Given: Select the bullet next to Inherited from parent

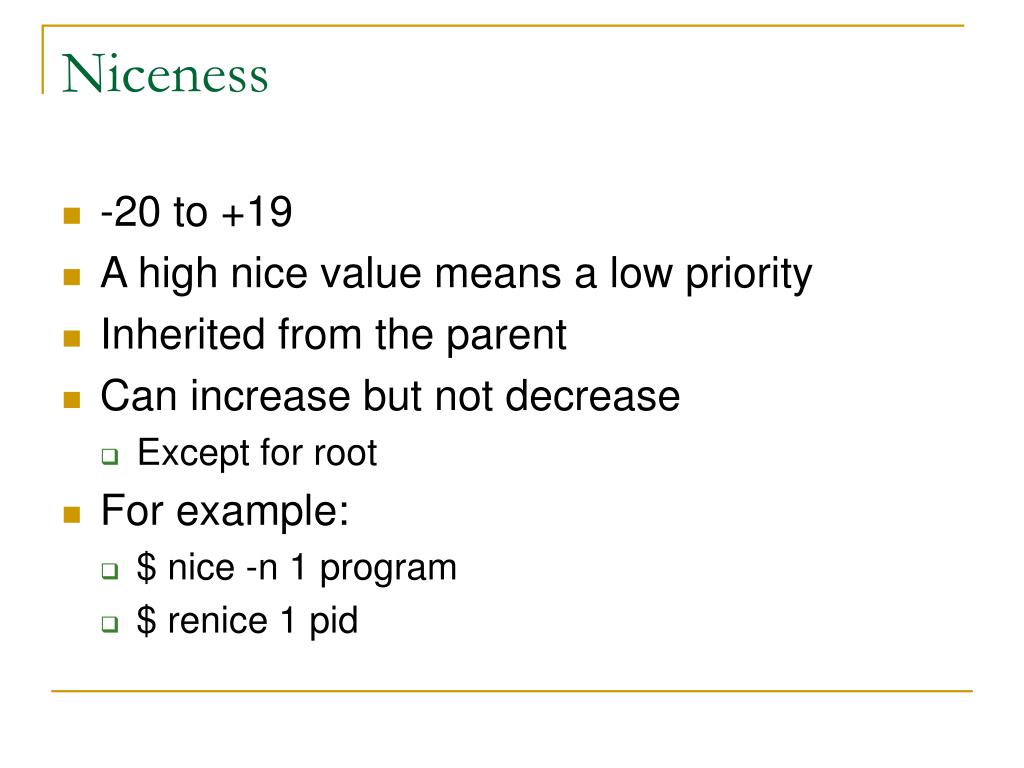Looking at the screenshot, I should pos(72,338).
